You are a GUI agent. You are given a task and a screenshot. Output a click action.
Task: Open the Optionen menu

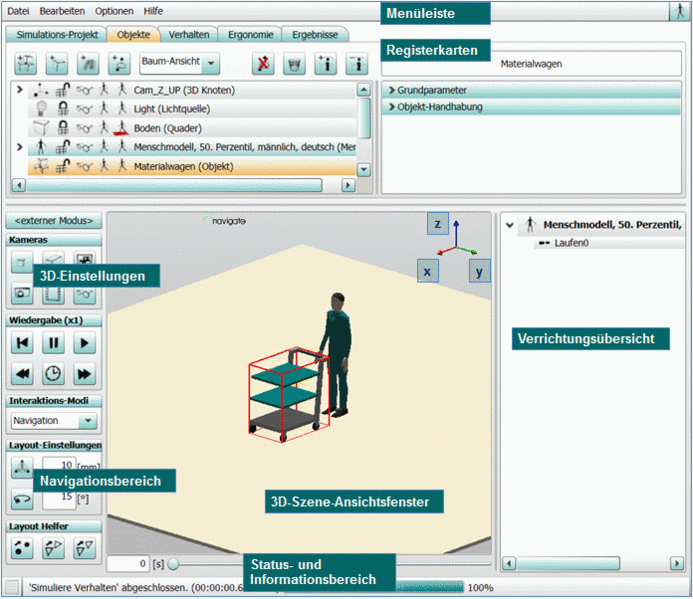(x=113, y=10)
